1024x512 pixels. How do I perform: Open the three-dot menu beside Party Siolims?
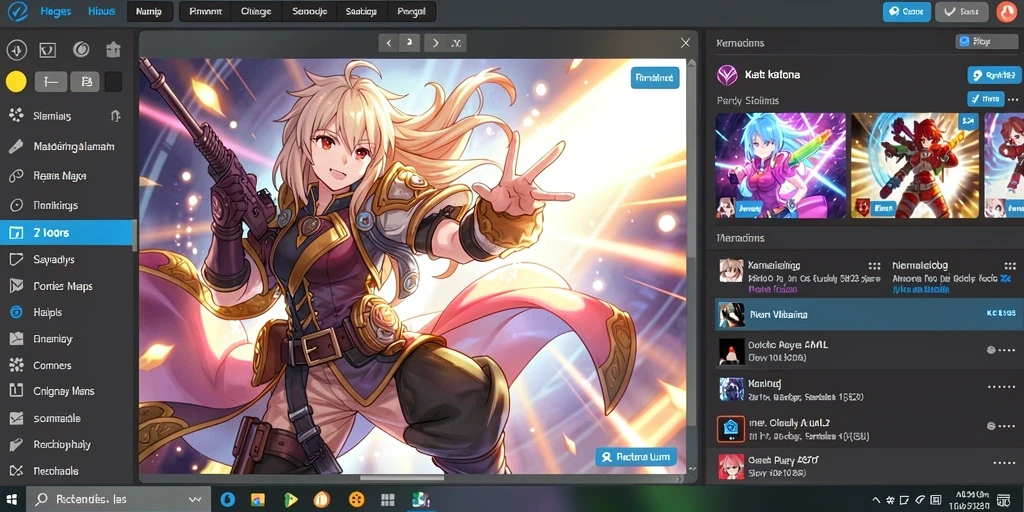1013,100
